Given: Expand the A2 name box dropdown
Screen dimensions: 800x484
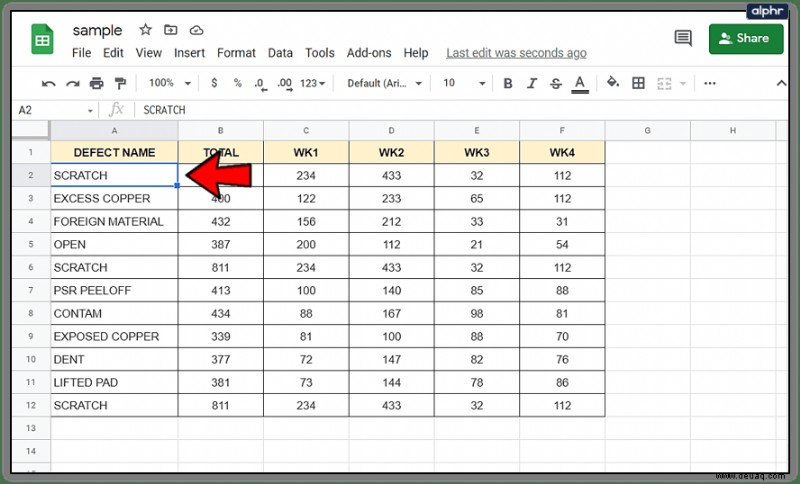Looking at the screenshot, I should 90,111.
